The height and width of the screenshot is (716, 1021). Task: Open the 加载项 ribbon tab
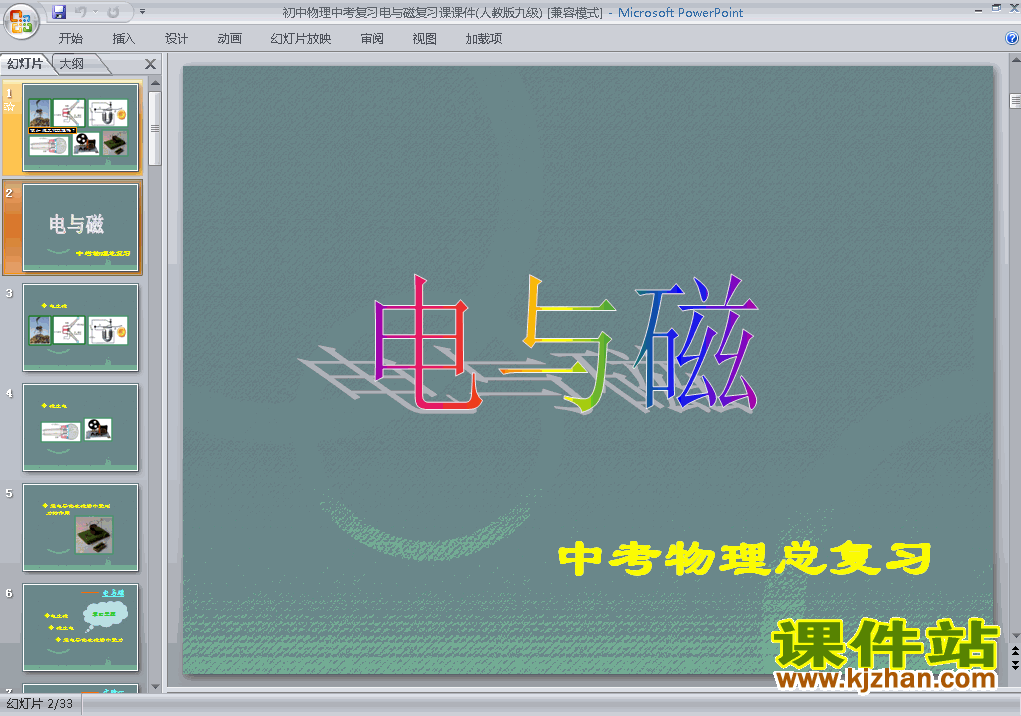484,38
